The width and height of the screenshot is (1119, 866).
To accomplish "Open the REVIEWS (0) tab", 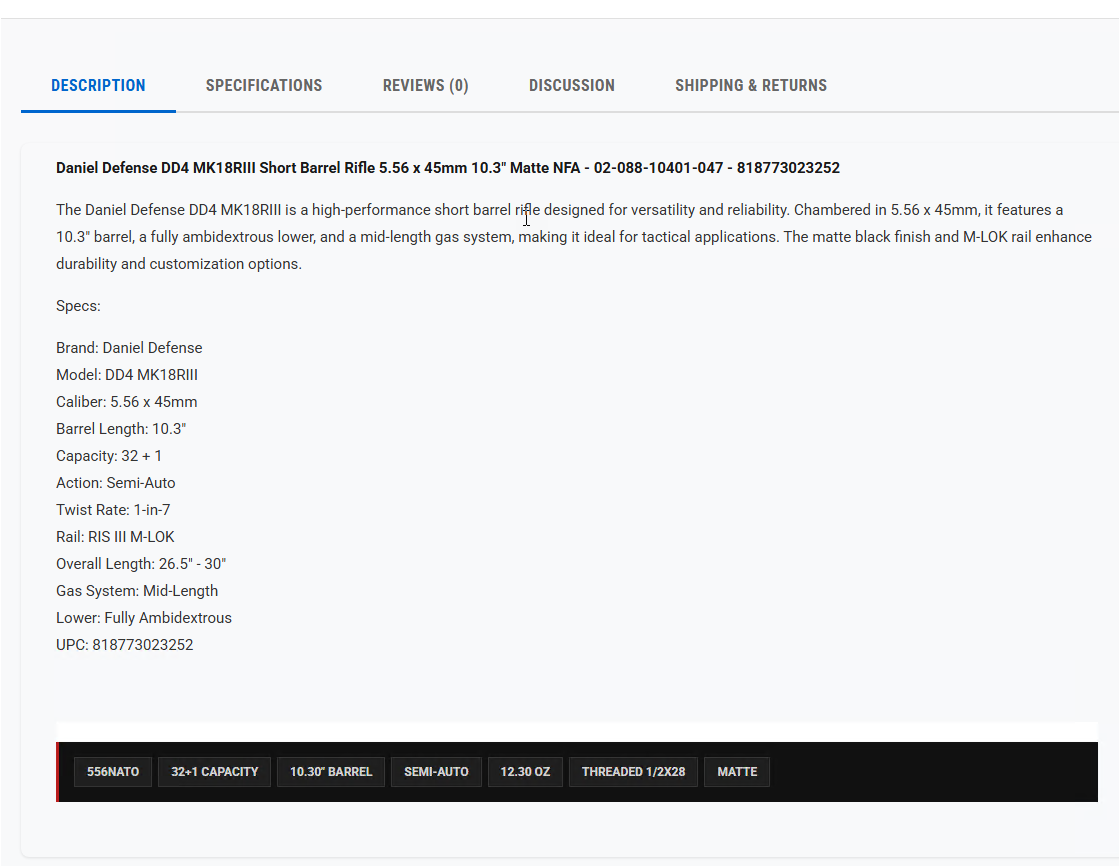I will tap(425, 85).
